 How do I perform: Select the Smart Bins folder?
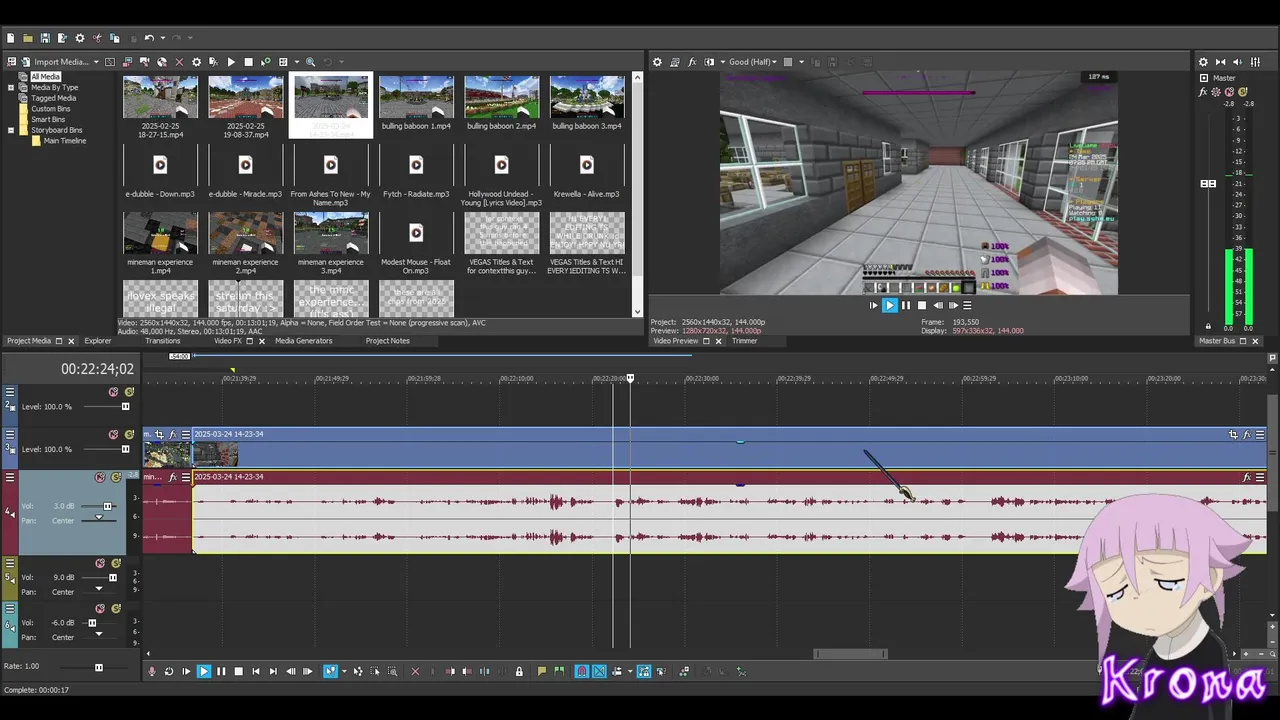click(x=48, y=119)
